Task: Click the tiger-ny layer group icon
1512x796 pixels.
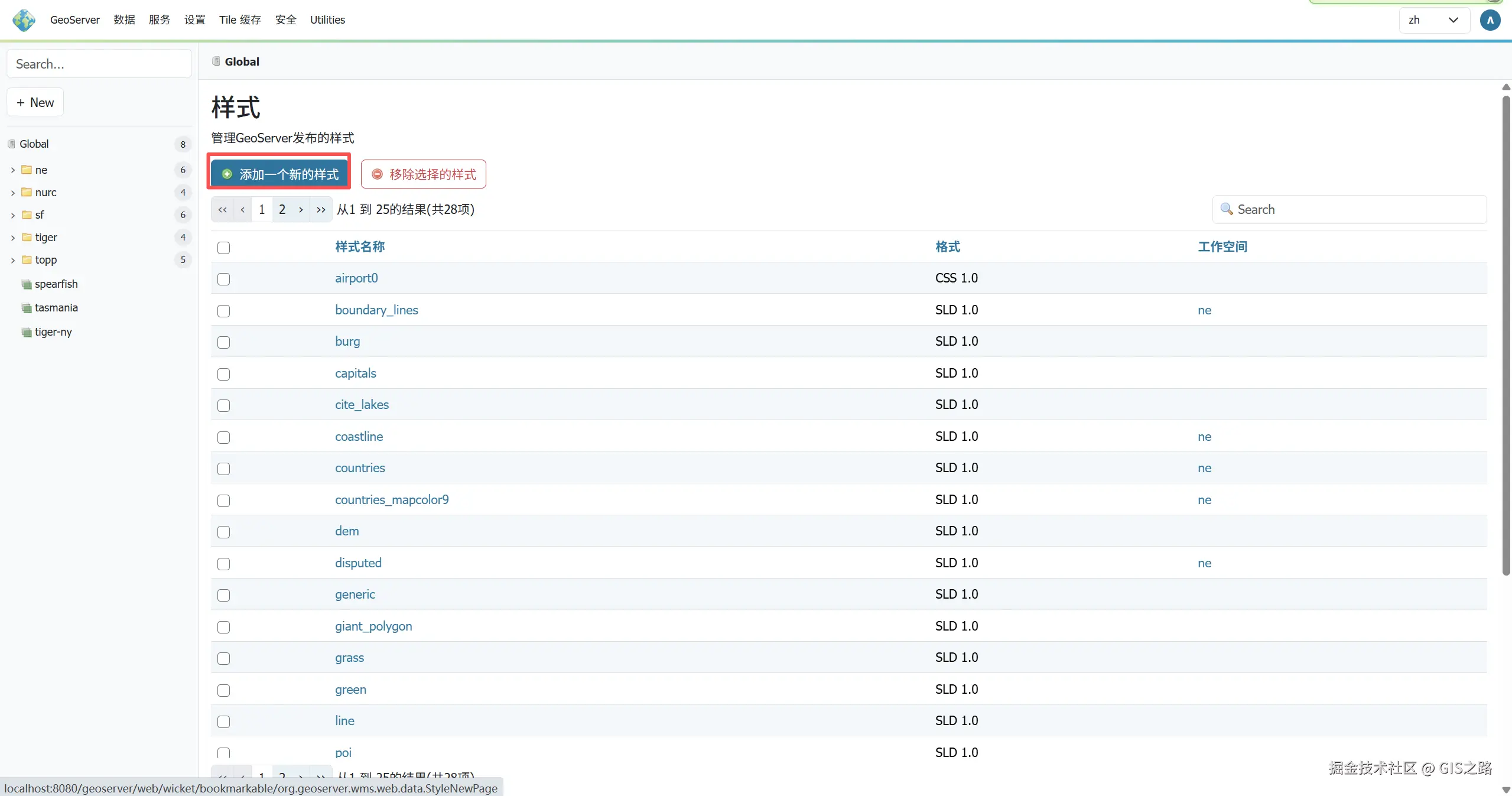Action: click(x=27, y=332)
